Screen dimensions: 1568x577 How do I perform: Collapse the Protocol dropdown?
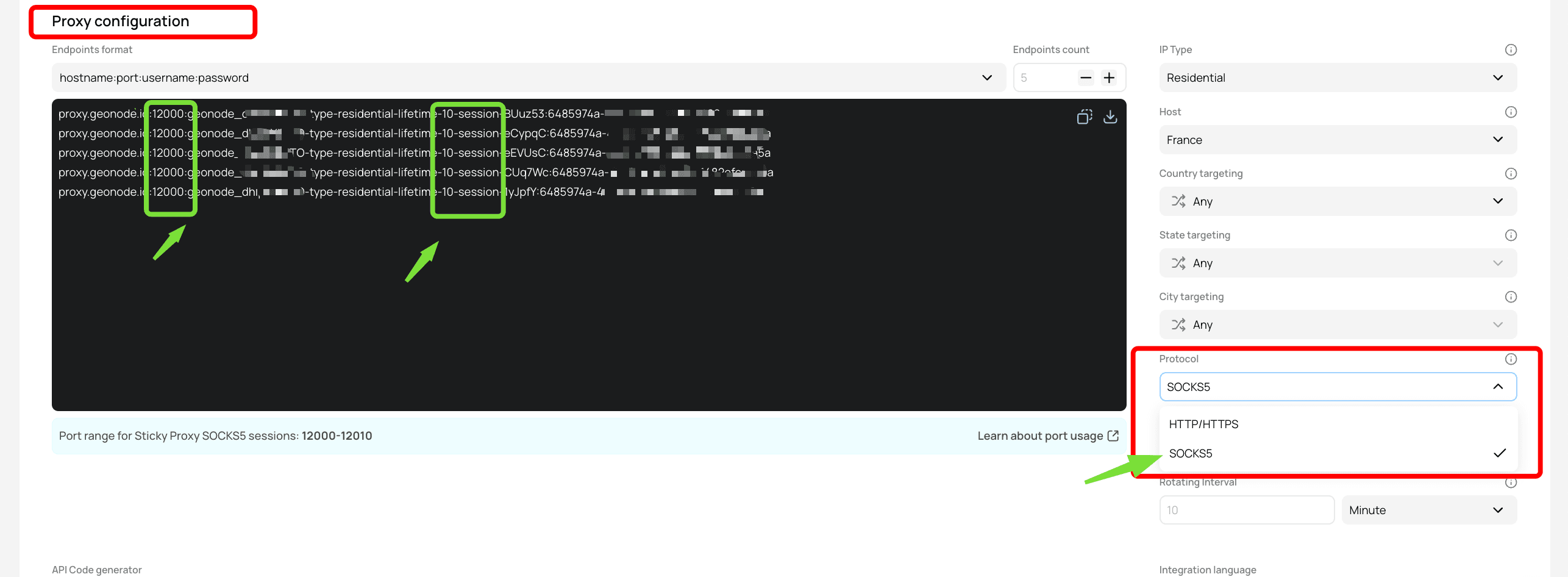click(x=1498, y=386)
